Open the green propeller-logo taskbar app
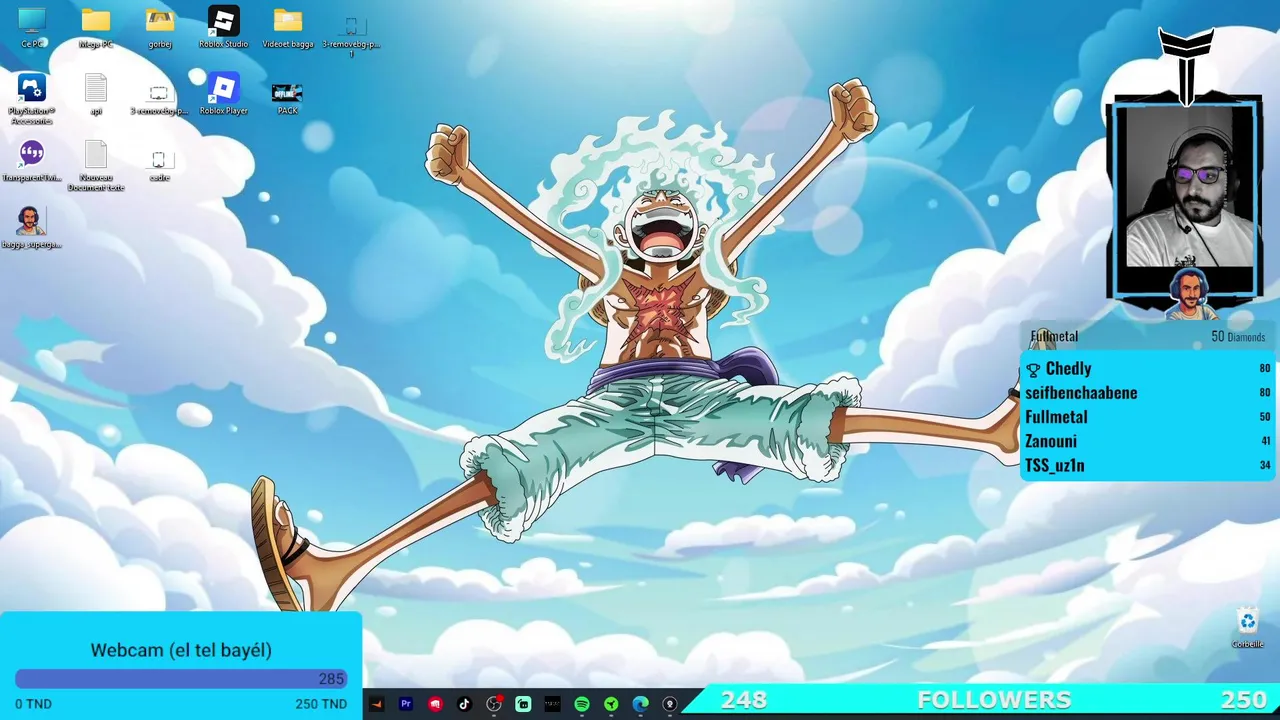Screen dimensions: 1280x720 [611, 704]
